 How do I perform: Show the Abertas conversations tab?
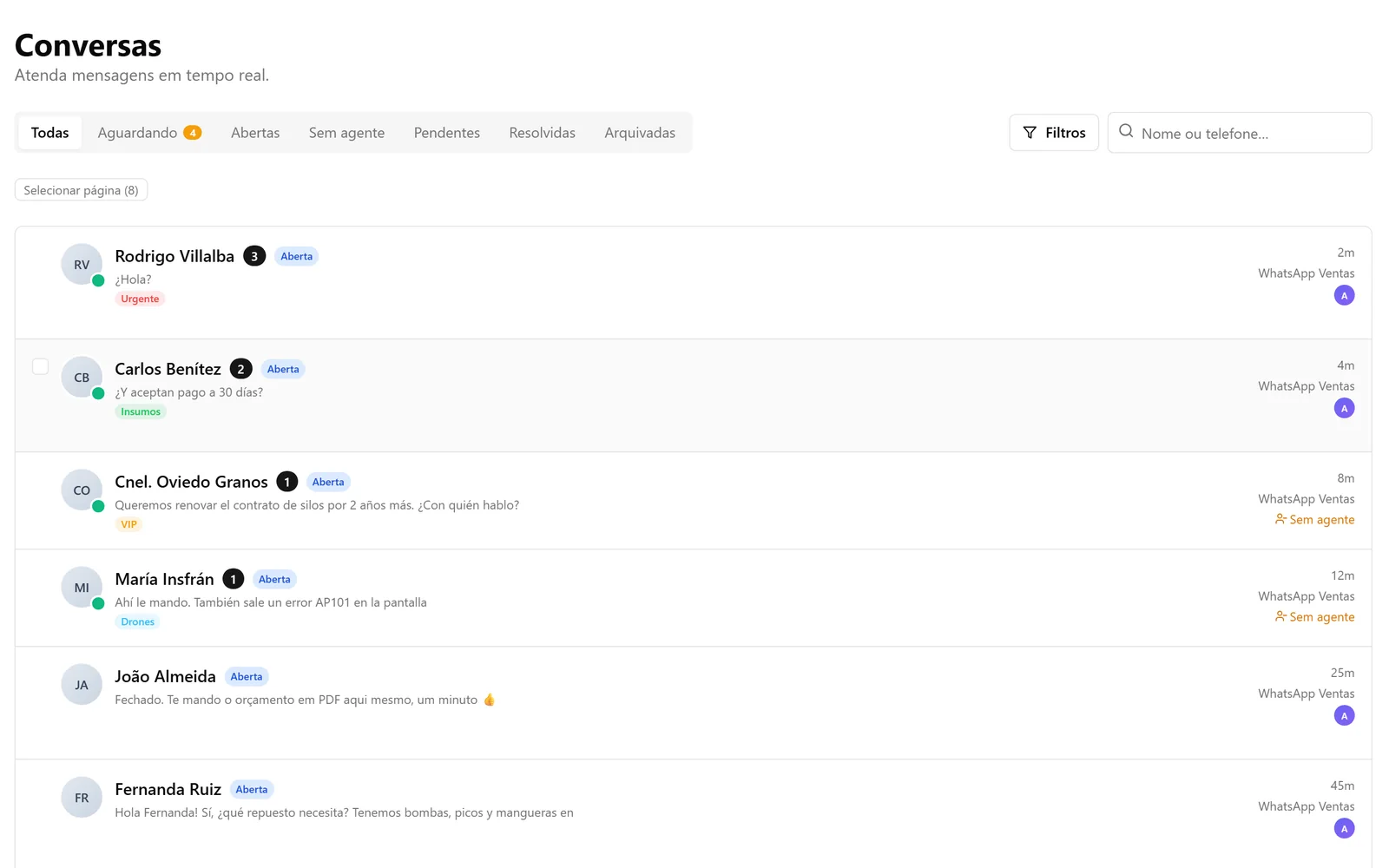pyautogui.click(x=255, y=133)
